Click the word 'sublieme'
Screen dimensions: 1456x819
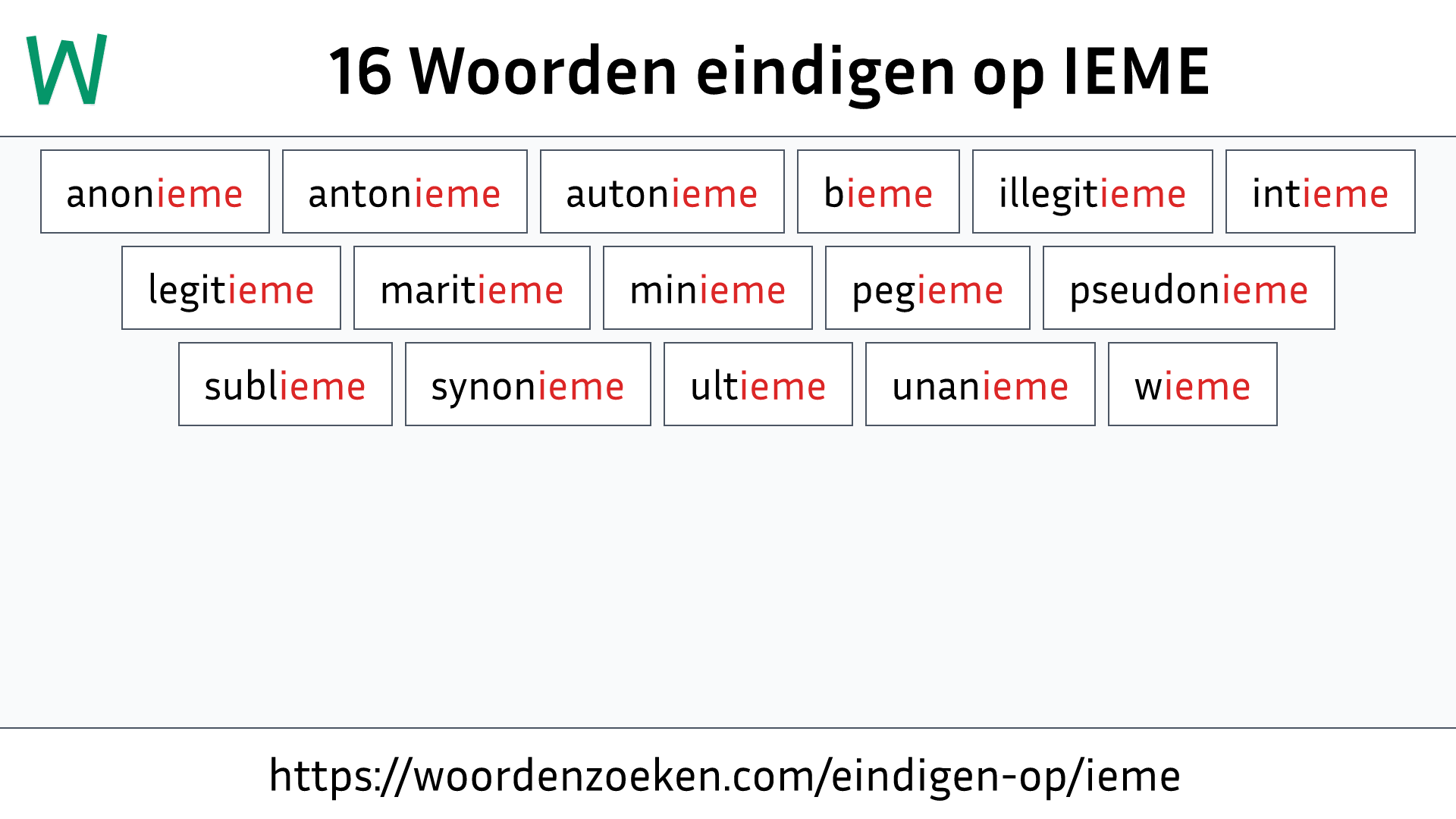pyautogui.click(x=285, y=385)
